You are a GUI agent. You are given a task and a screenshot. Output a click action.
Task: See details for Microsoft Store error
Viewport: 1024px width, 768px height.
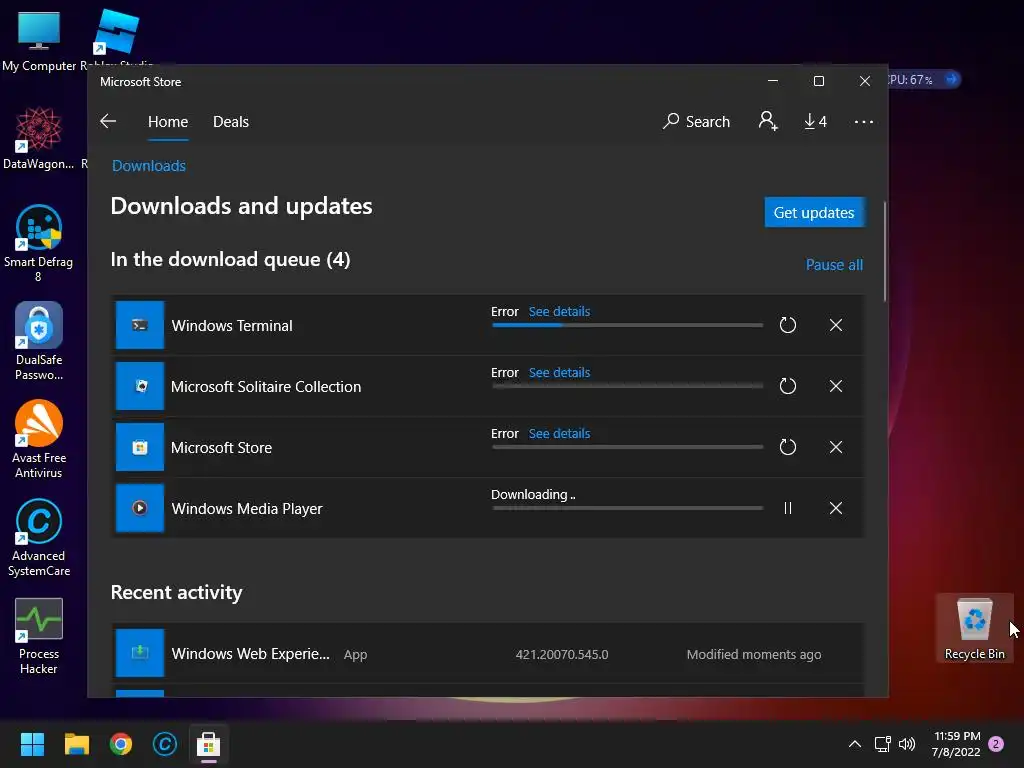[x=559, y=434]
